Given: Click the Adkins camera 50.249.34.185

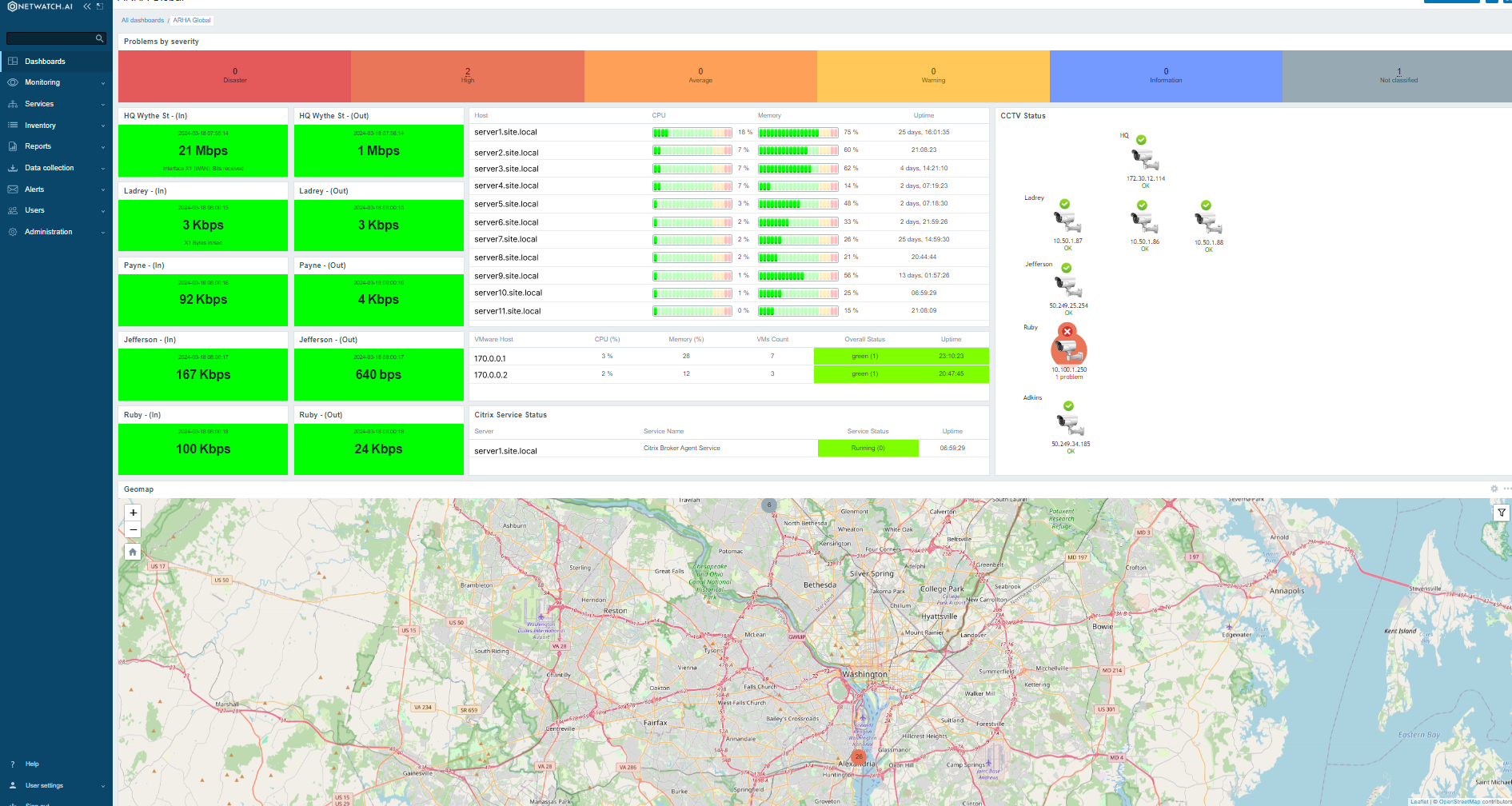Looking at the screenshot, I should click(1070, 425).
